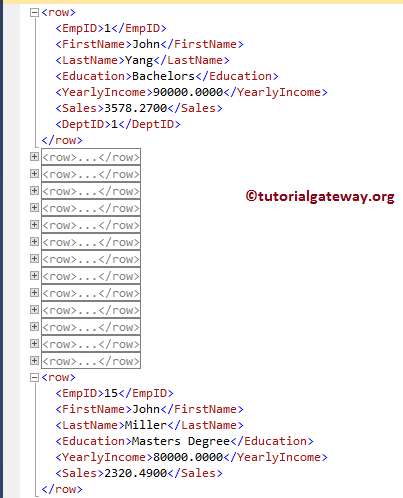
Task: Click the YearlyIncome value 80000.0000
Action: point(188,457)
